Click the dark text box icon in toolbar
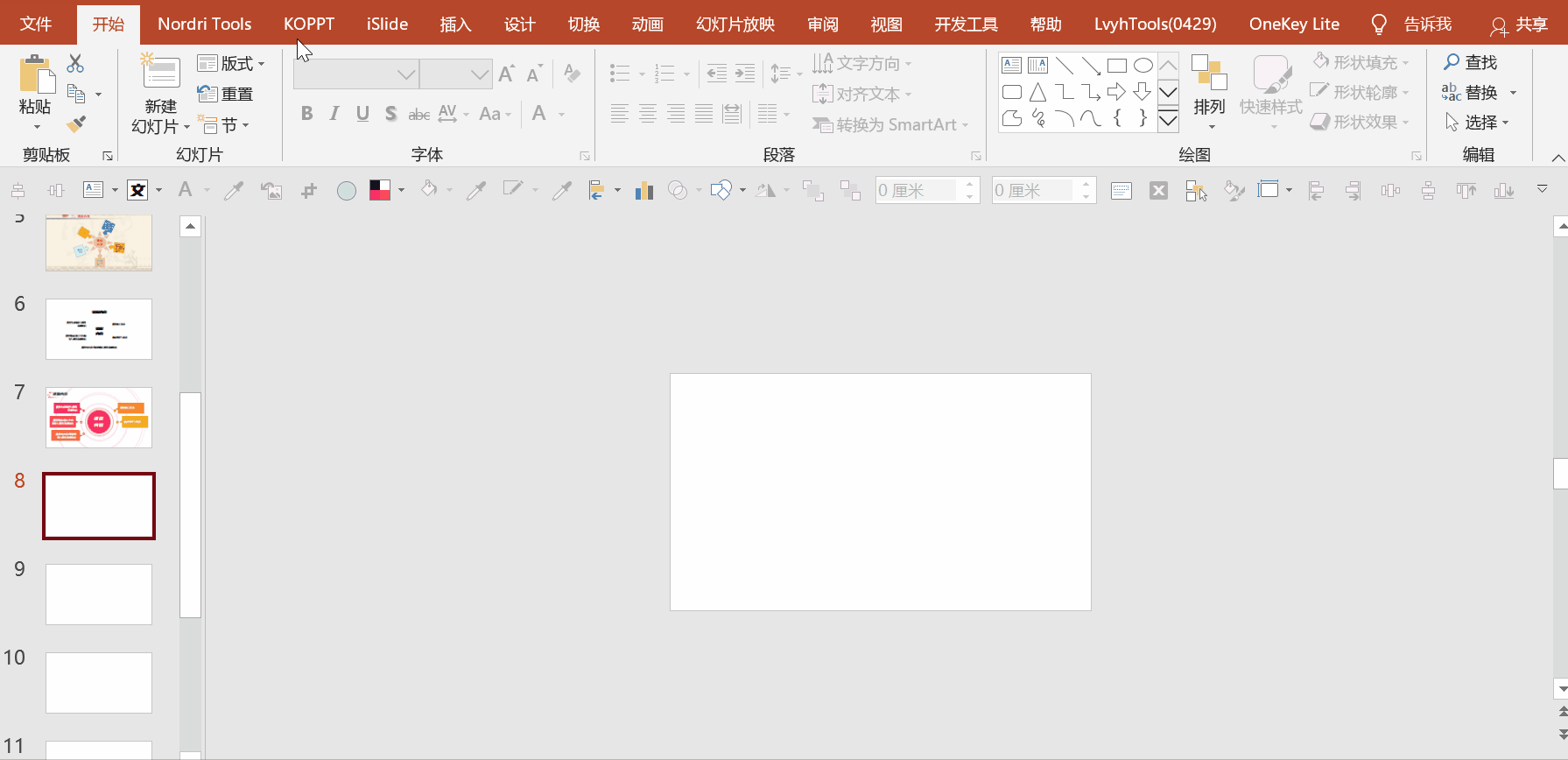Viewport: 1568px width, 760px height. click(x=137, y=190)
